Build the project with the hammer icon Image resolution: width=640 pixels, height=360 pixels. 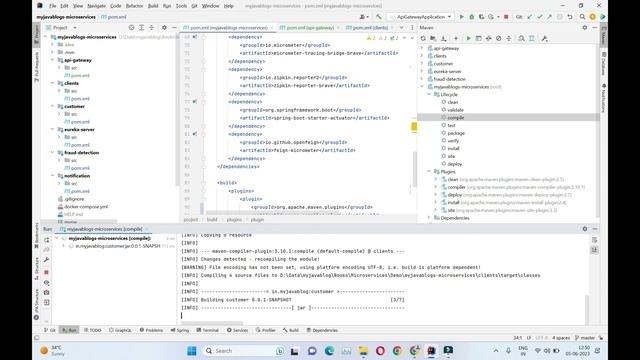(x=379, y=17)
